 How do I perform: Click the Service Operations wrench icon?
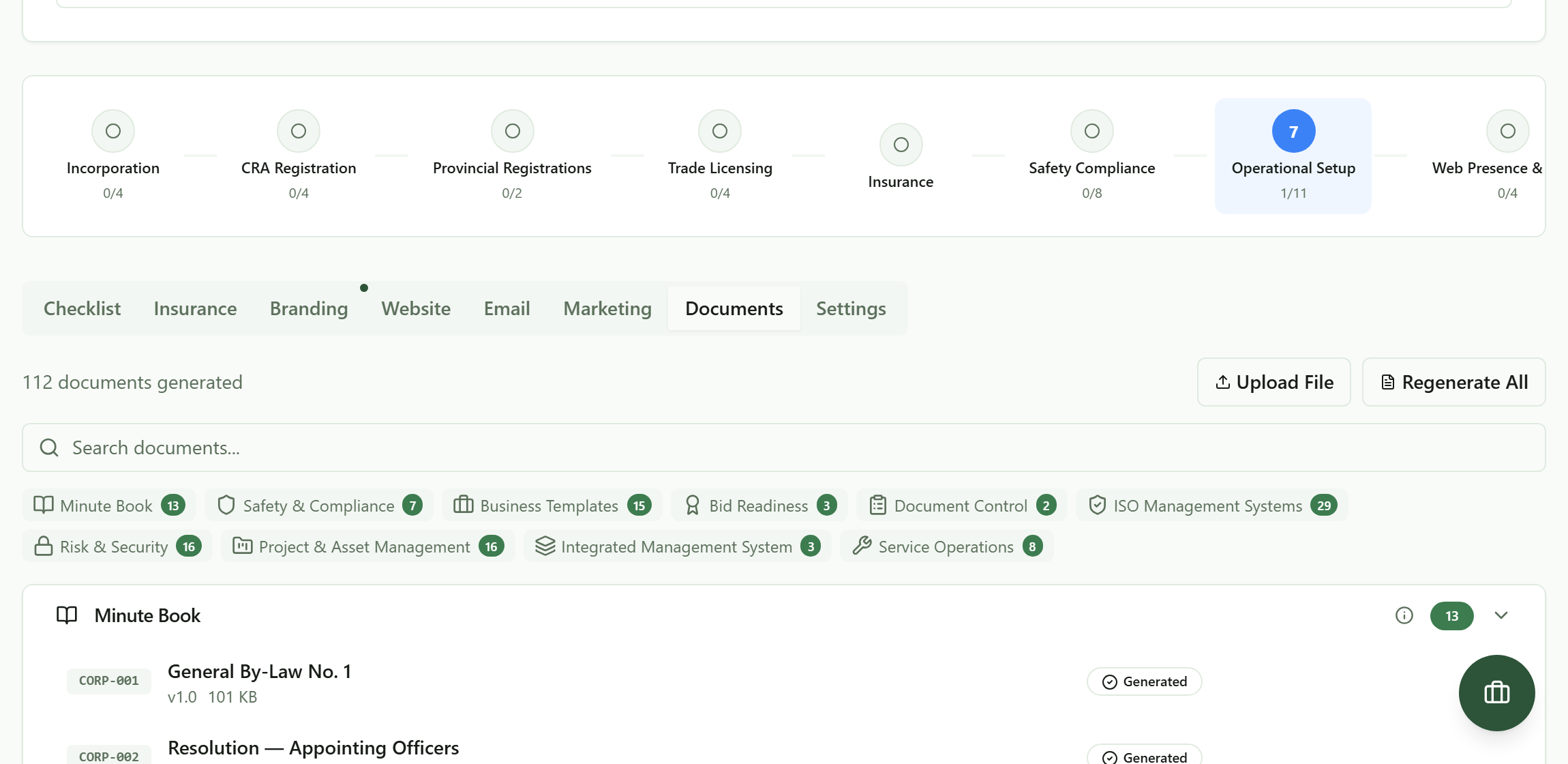pos(862,546)
